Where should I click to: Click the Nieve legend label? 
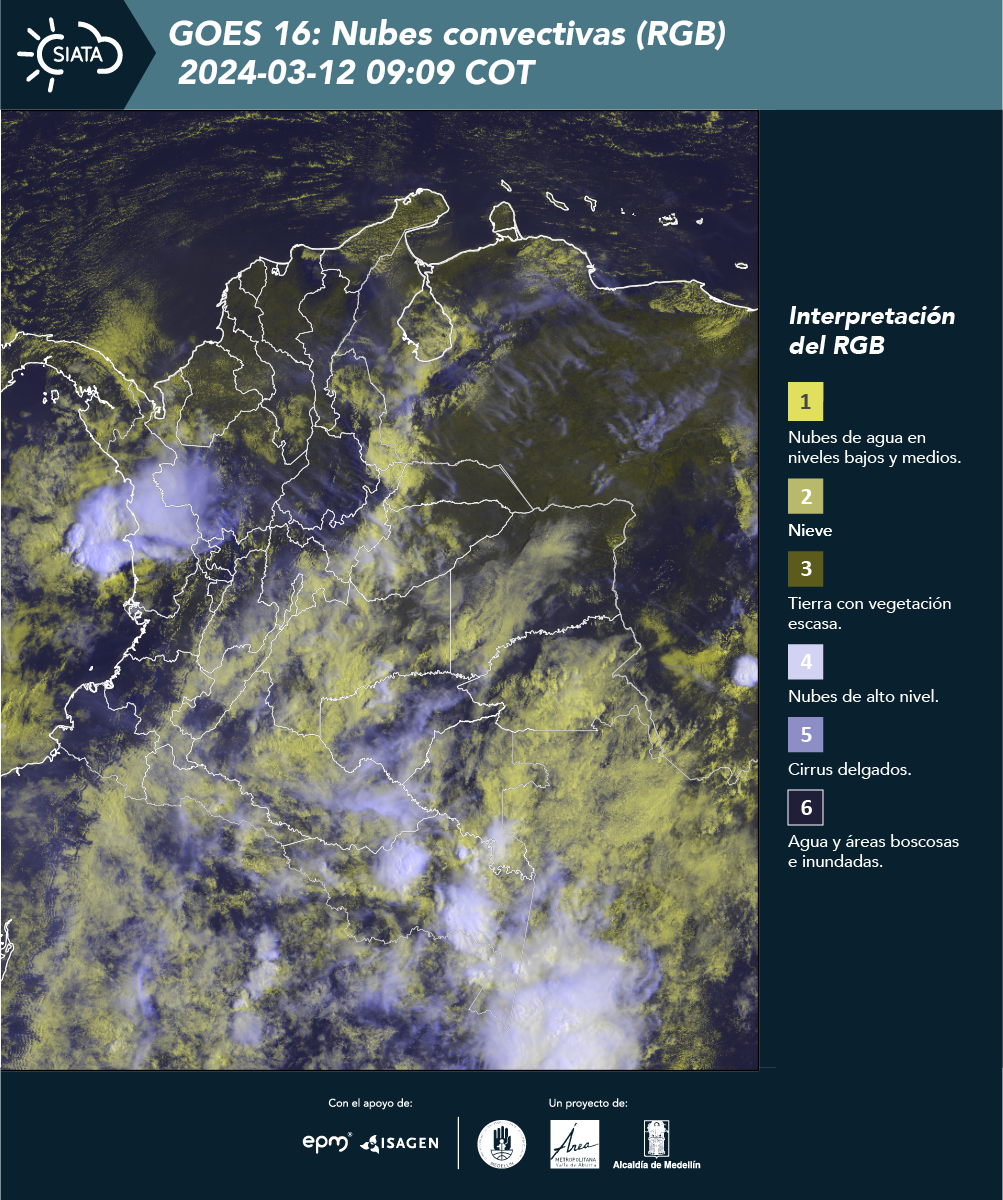click(810, 530)
